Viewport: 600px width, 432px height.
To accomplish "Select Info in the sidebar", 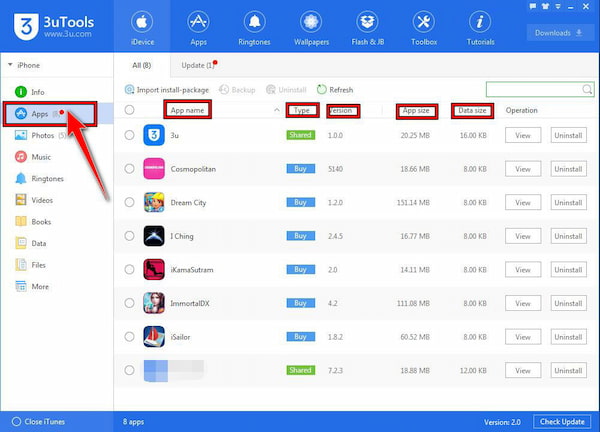I will (x=30, y=92).
